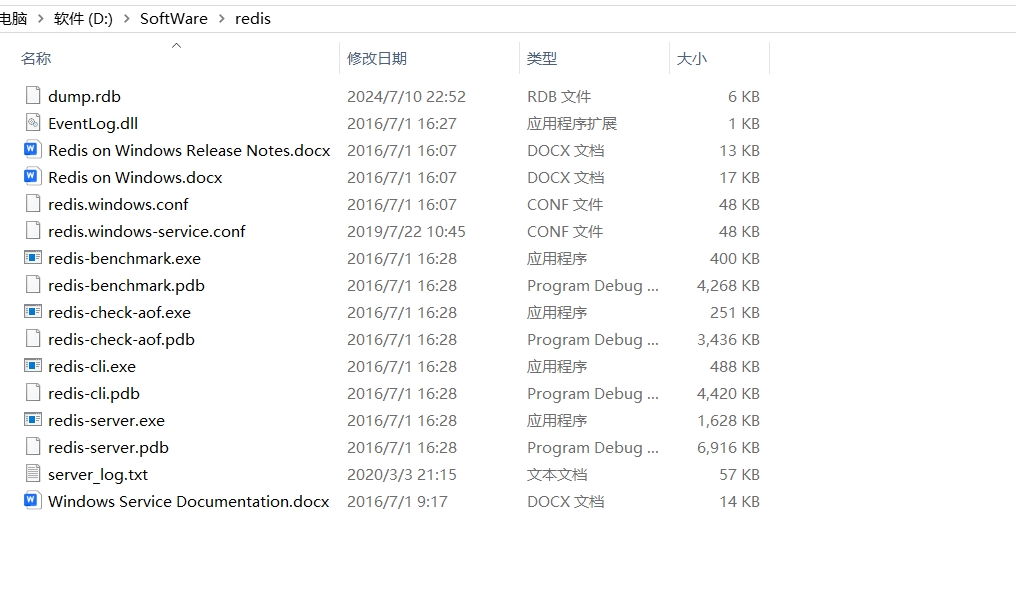Select the redis-cli.pdb file name
Image resolution: width=1016 pixels, height=615 pixels.
point(94,393)
